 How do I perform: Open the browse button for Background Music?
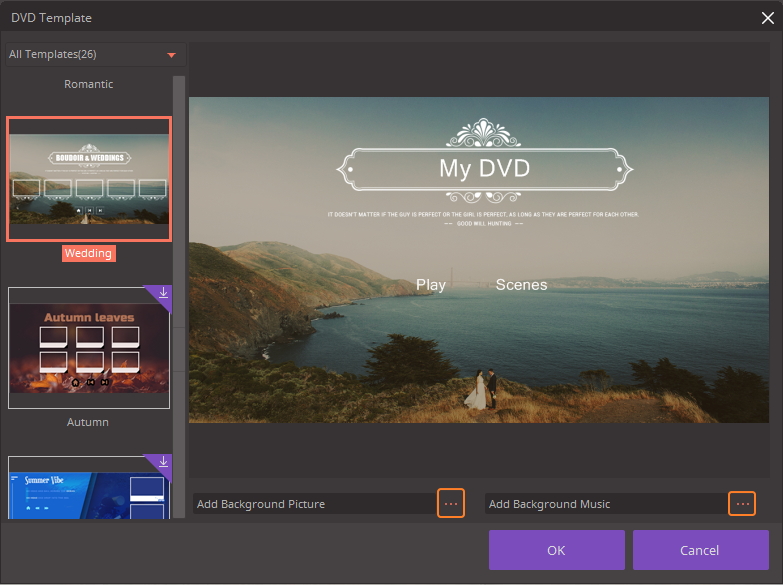(x=742, y=503)
